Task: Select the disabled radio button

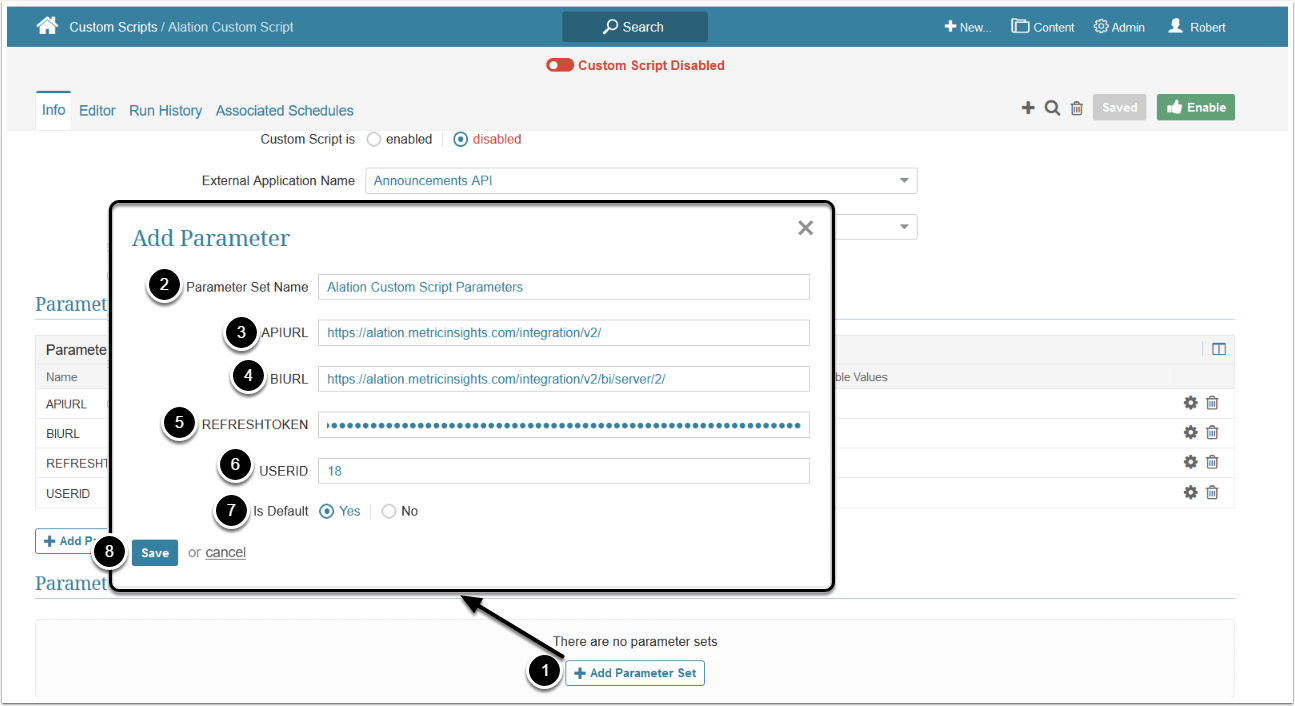Action: click(461, 139)
